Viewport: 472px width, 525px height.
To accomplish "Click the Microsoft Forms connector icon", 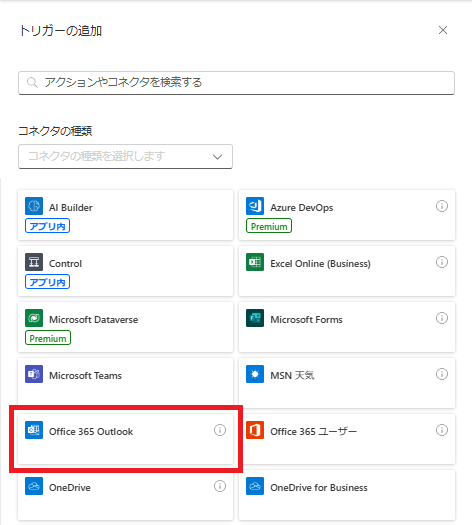I will (x=255, y=318).
